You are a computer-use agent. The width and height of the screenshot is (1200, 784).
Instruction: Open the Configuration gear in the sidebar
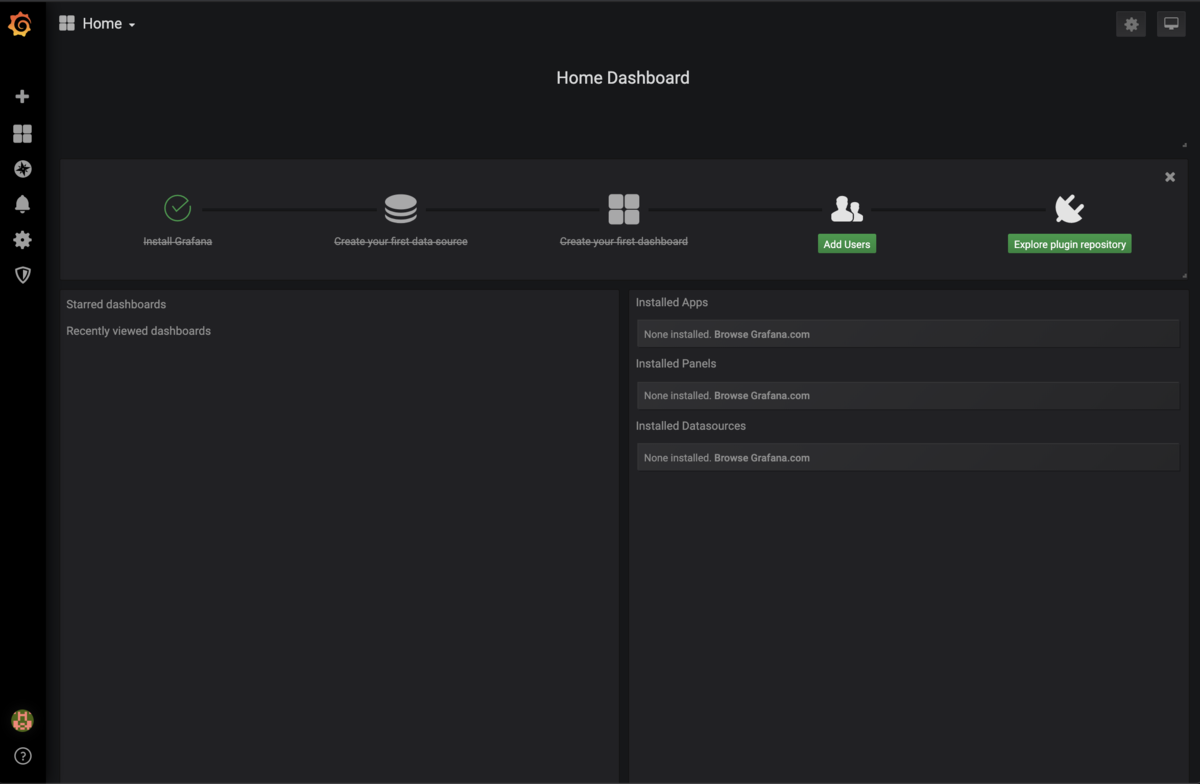pyautogui.click(x=22, y=240)
